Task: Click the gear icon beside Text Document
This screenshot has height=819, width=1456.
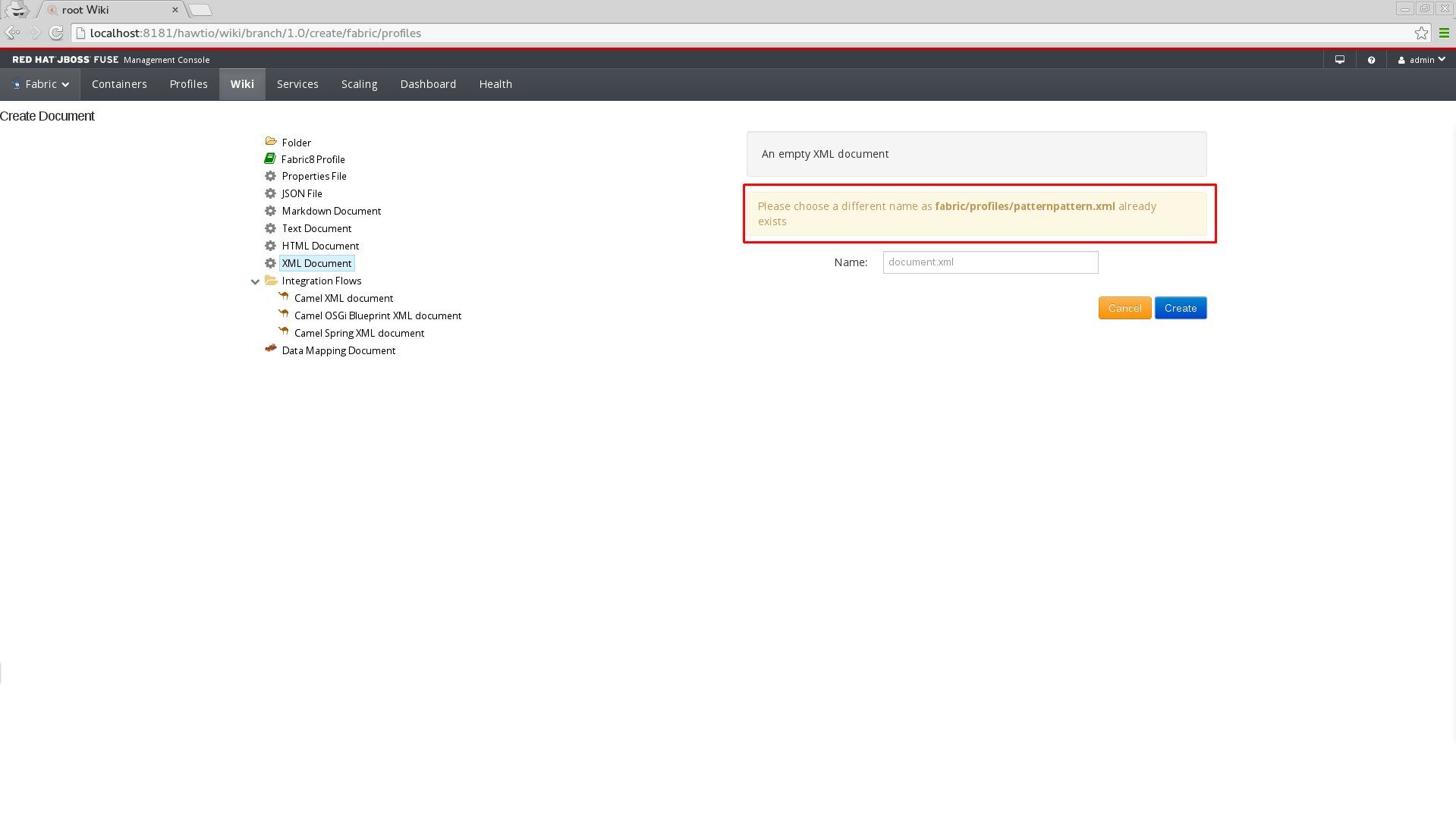Action: [270, 228]
